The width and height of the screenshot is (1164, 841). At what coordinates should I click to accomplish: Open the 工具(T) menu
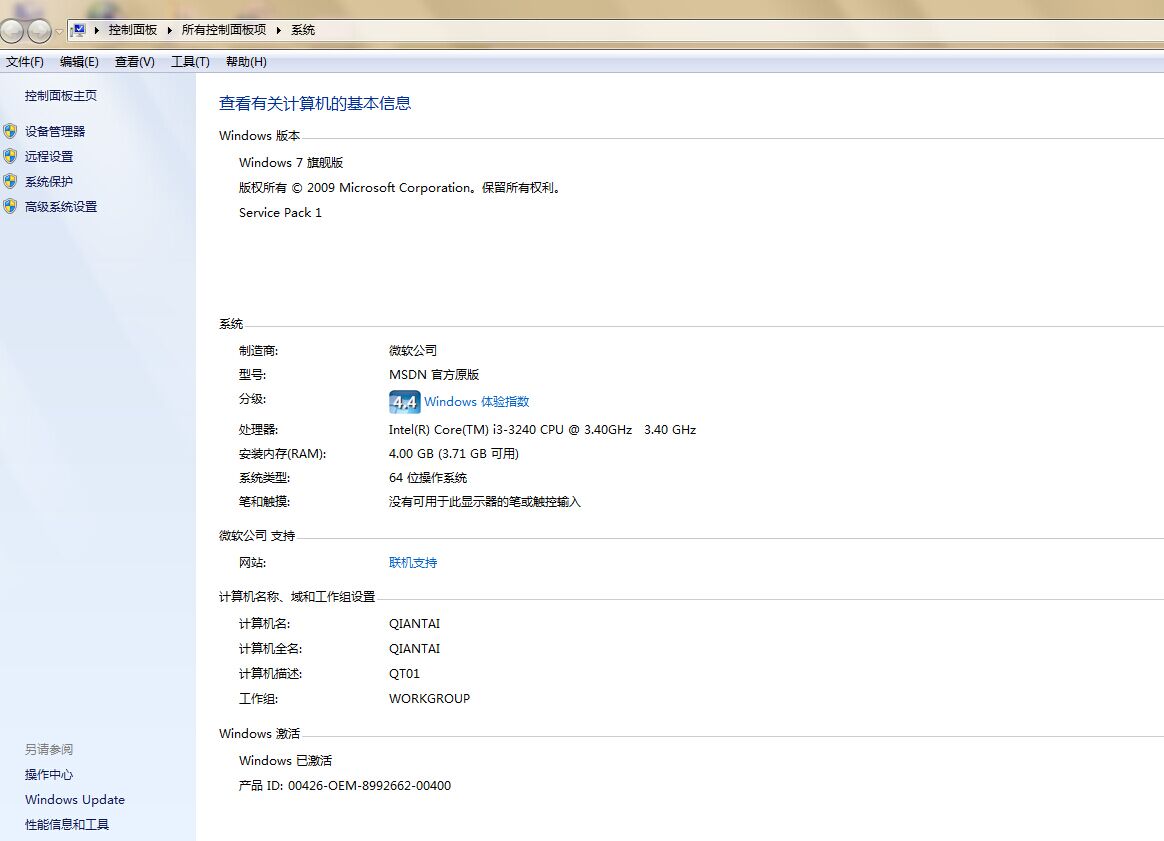190,62
